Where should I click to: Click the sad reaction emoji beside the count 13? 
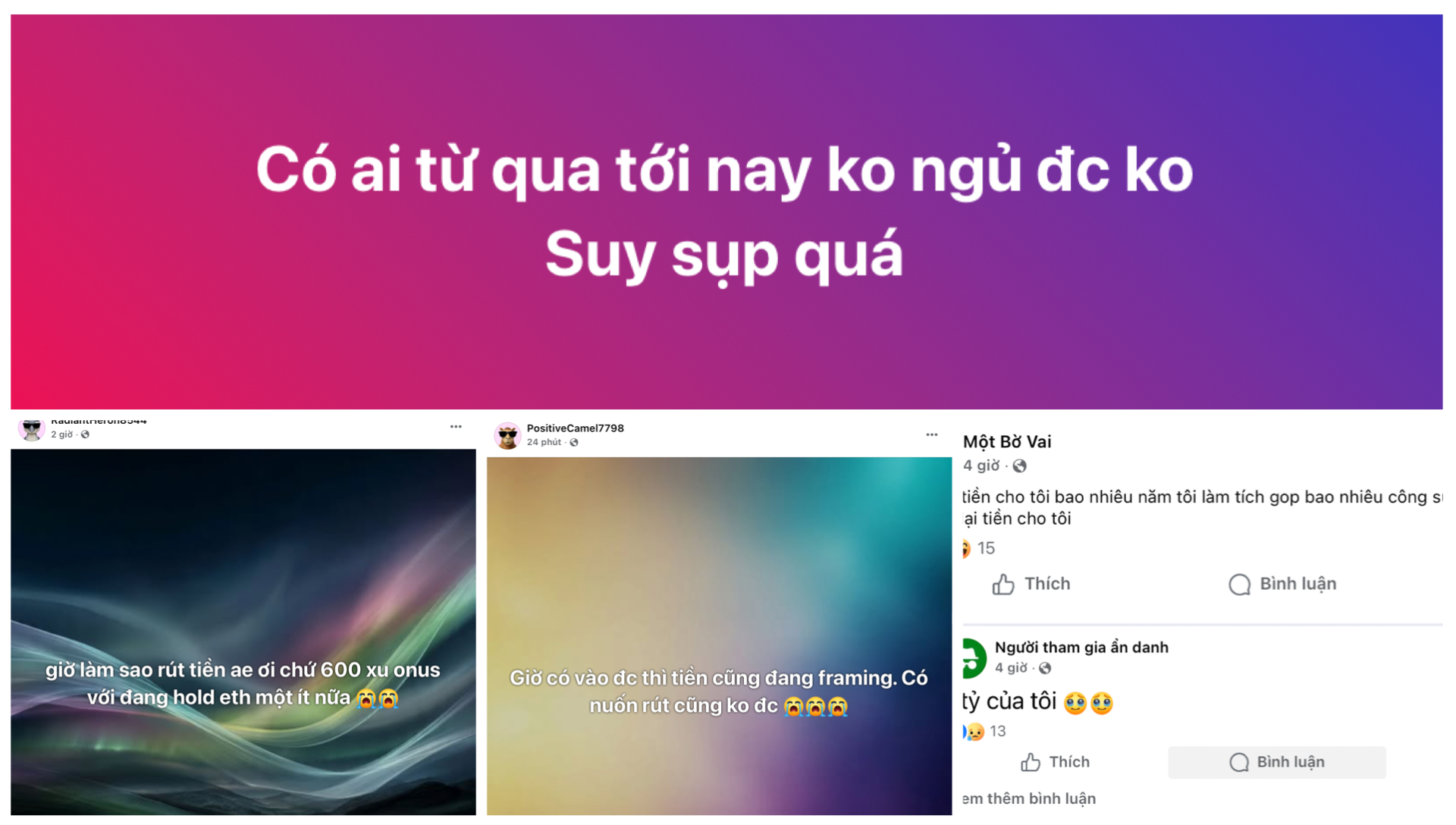point(974,732)
